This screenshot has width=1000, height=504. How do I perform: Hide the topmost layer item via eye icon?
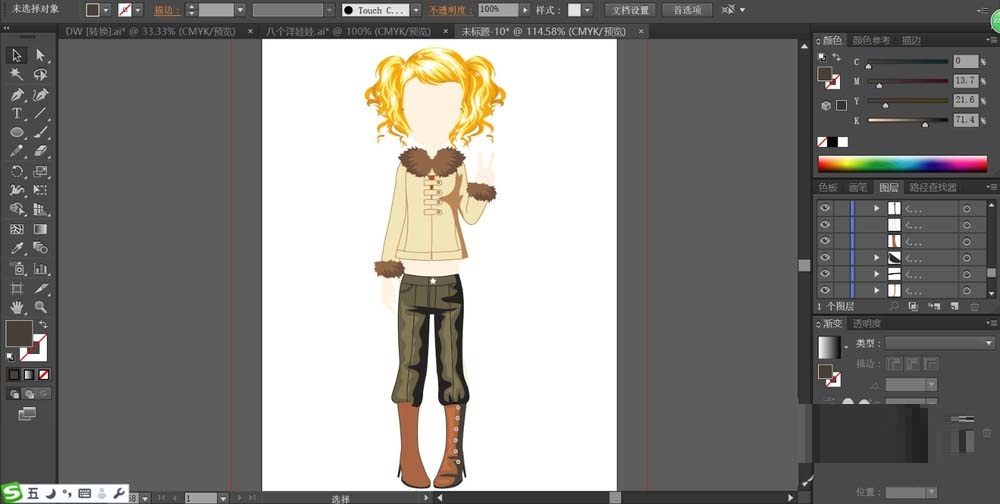[x=825, y=209]
